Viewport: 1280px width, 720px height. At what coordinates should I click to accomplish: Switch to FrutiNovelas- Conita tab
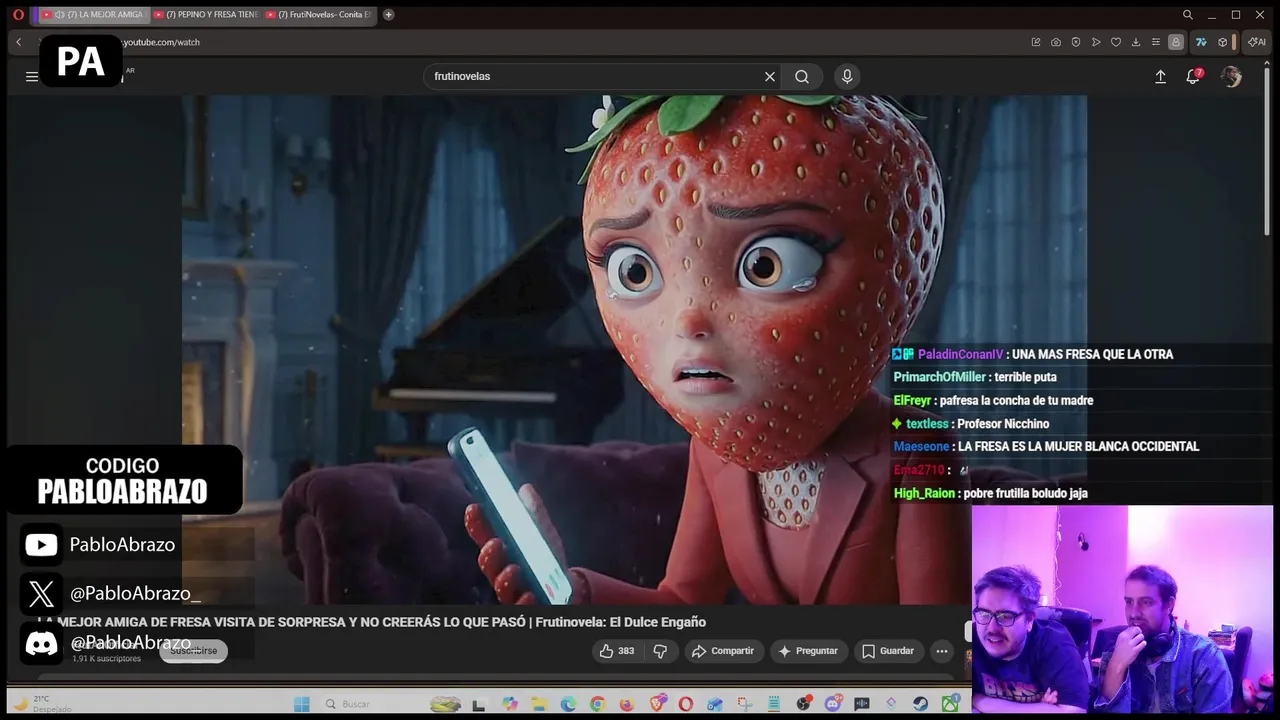318,15
